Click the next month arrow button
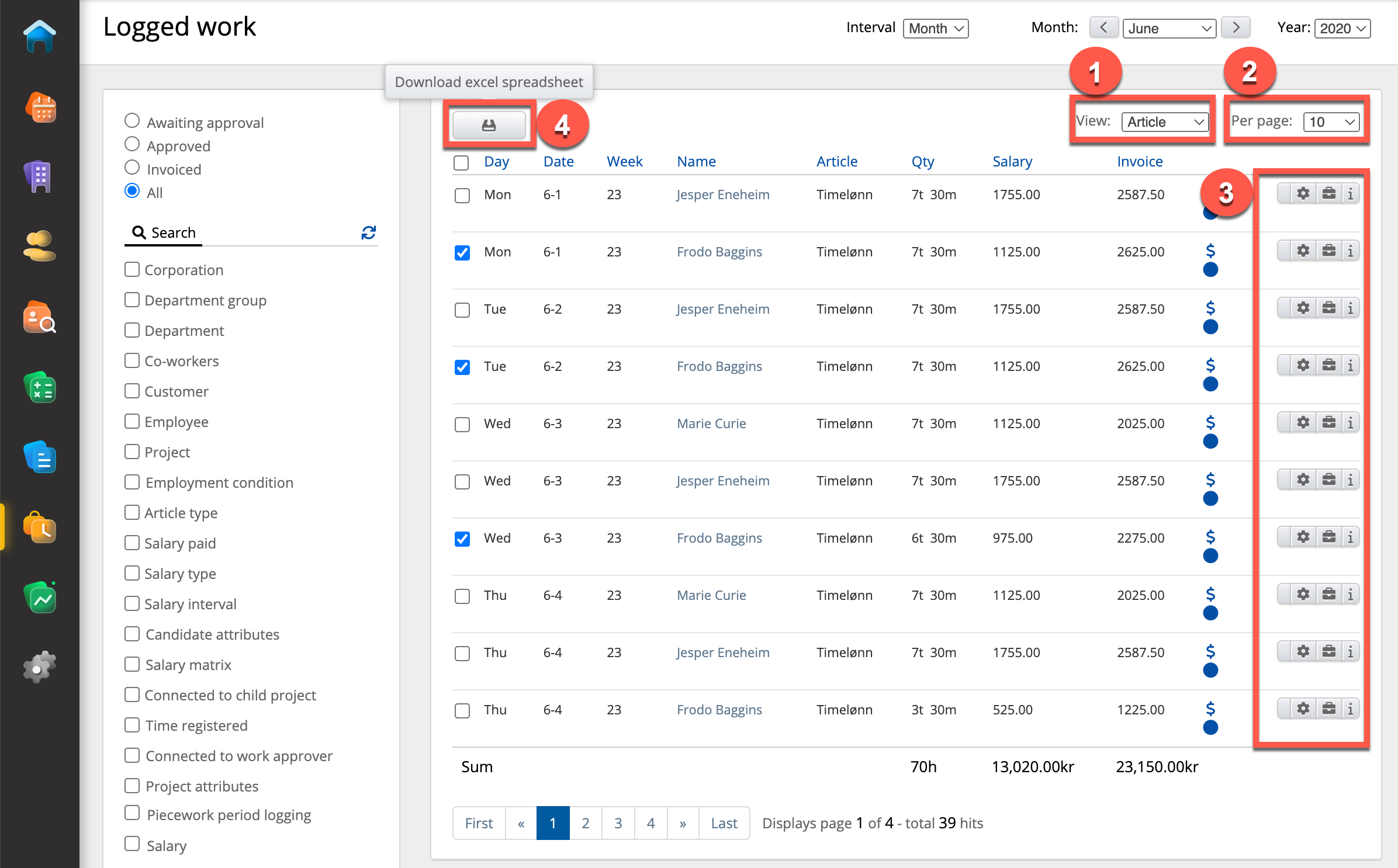Viewport: 1398px width, 868px height. click(1236, 28)
